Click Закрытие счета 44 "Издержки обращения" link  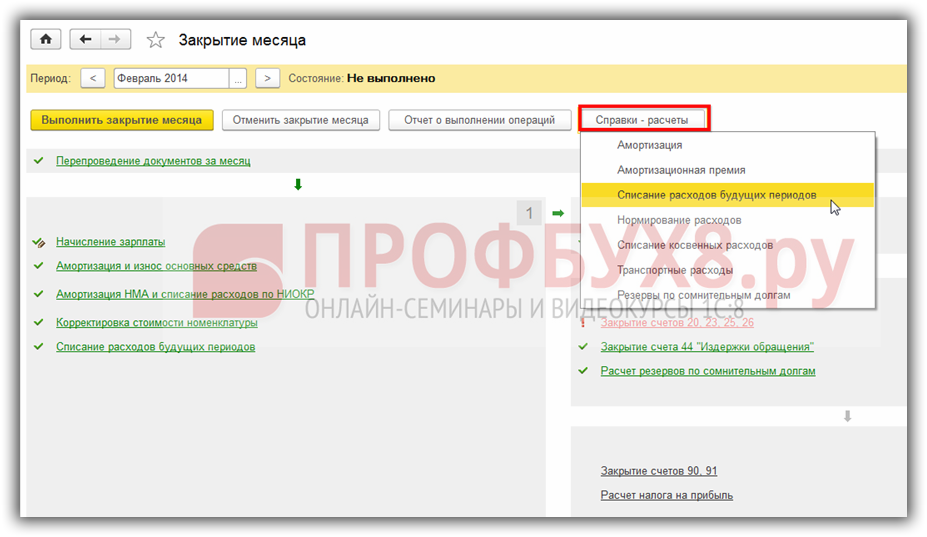(x=707, y=347)
